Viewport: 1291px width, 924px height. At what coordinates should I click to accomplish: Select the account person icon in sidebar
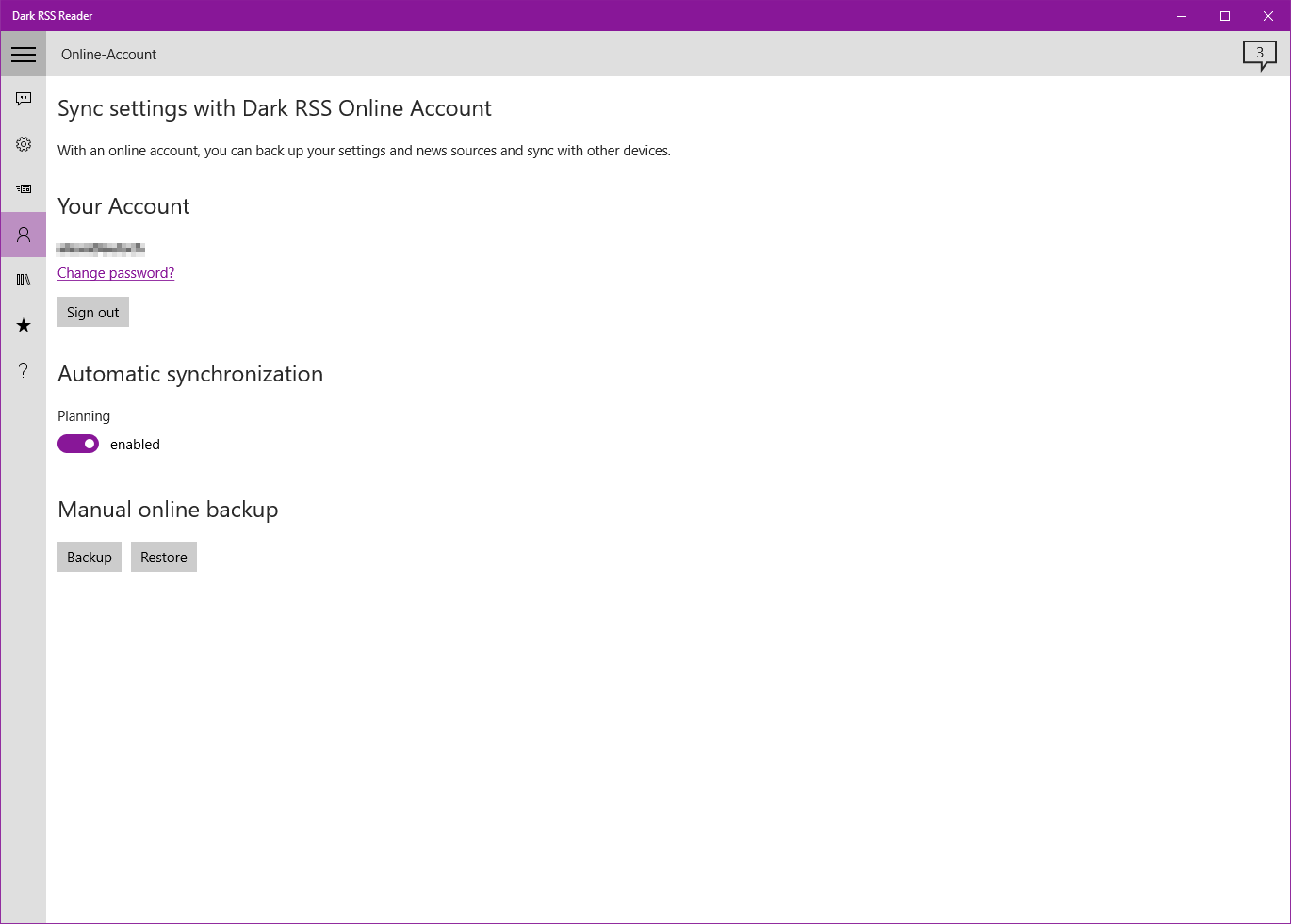[x=23, y=234]
